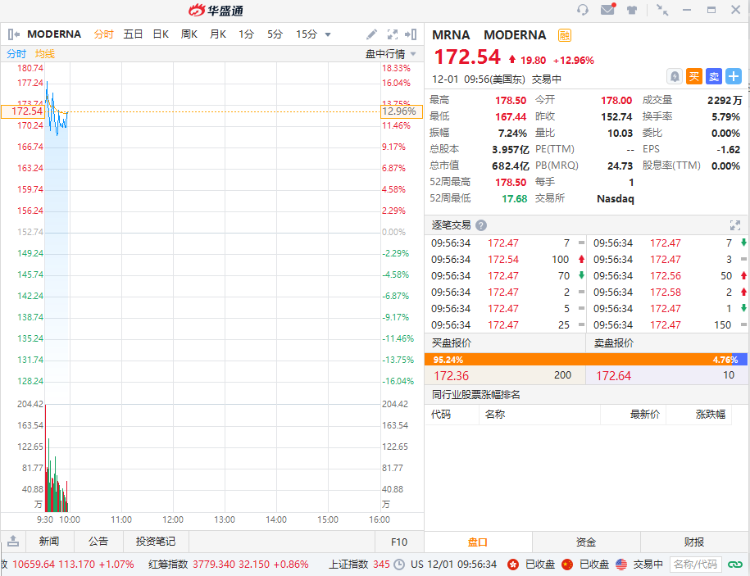Click the US flag market status icon
The width and height of the screenshot is (750, 576).
point(621,565)
